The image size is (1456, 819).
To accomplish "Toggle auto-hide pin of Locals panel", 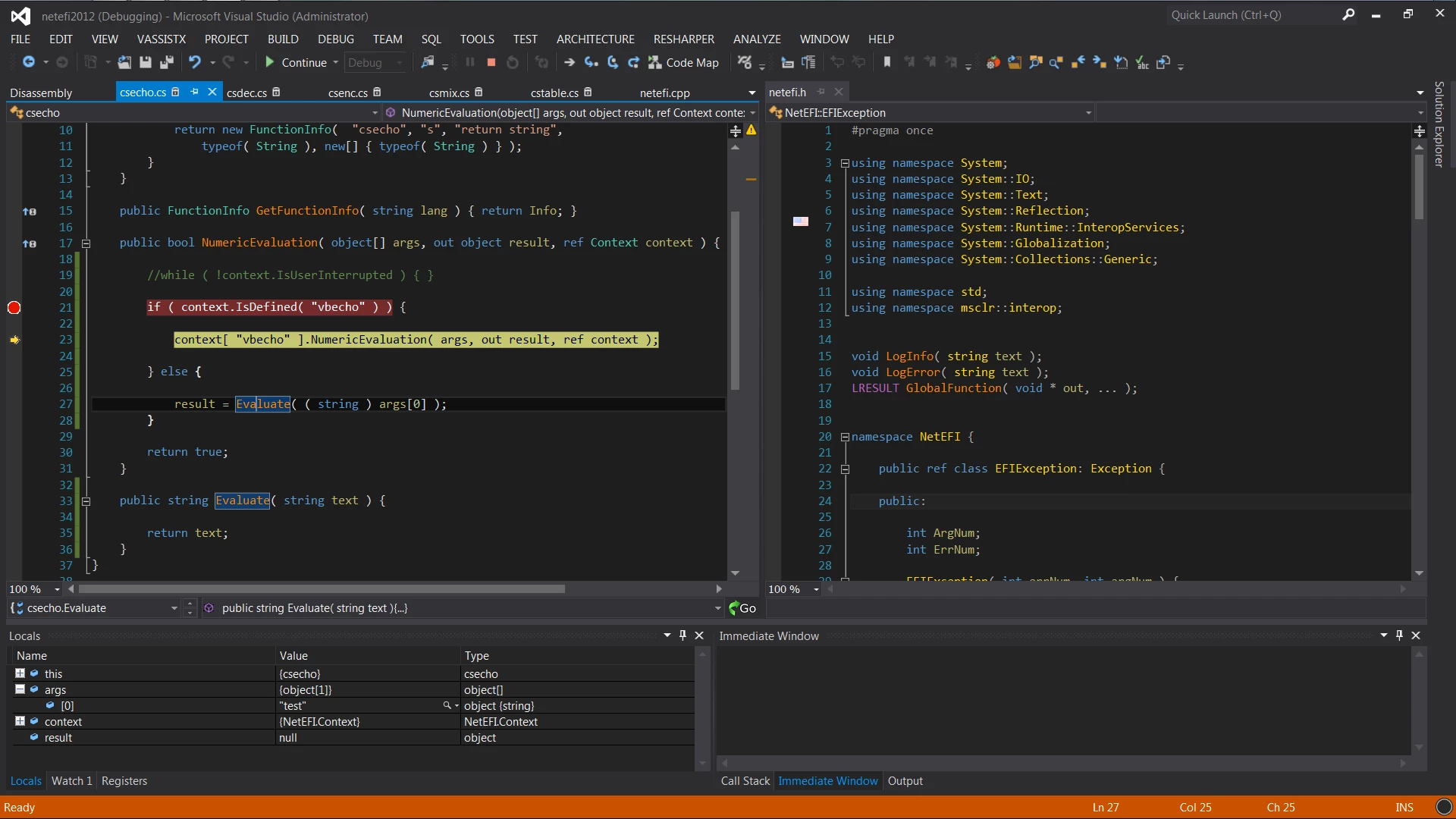I will (x=682, y=635).
